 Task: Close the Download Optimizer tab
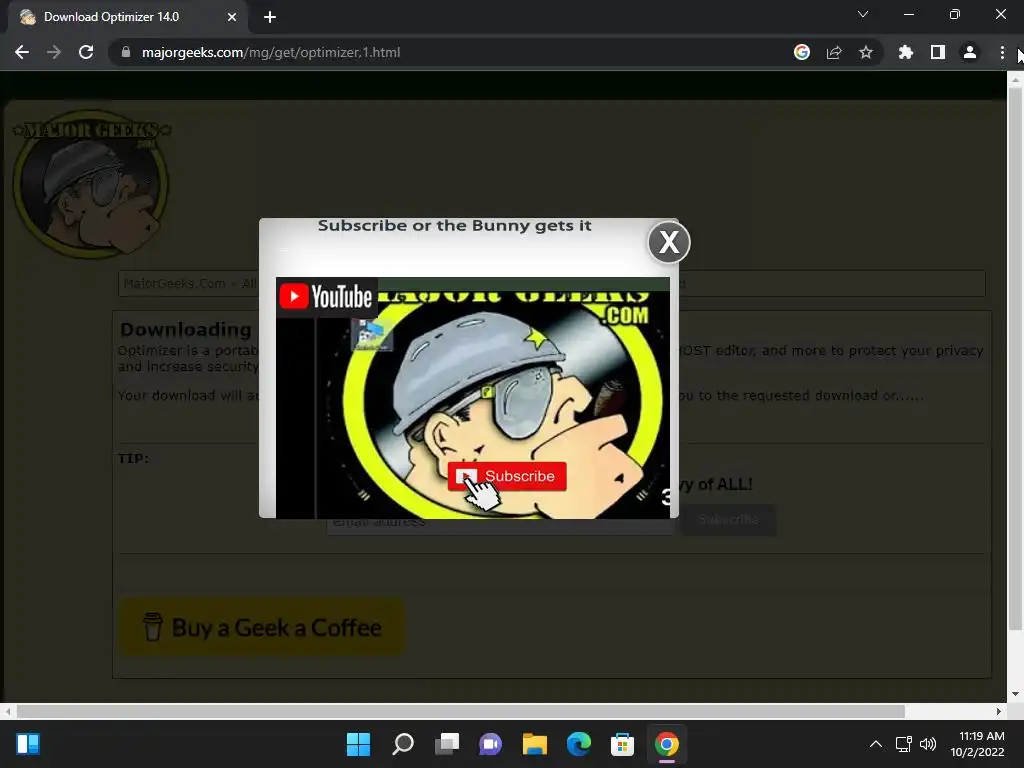(x=232, y=17)
